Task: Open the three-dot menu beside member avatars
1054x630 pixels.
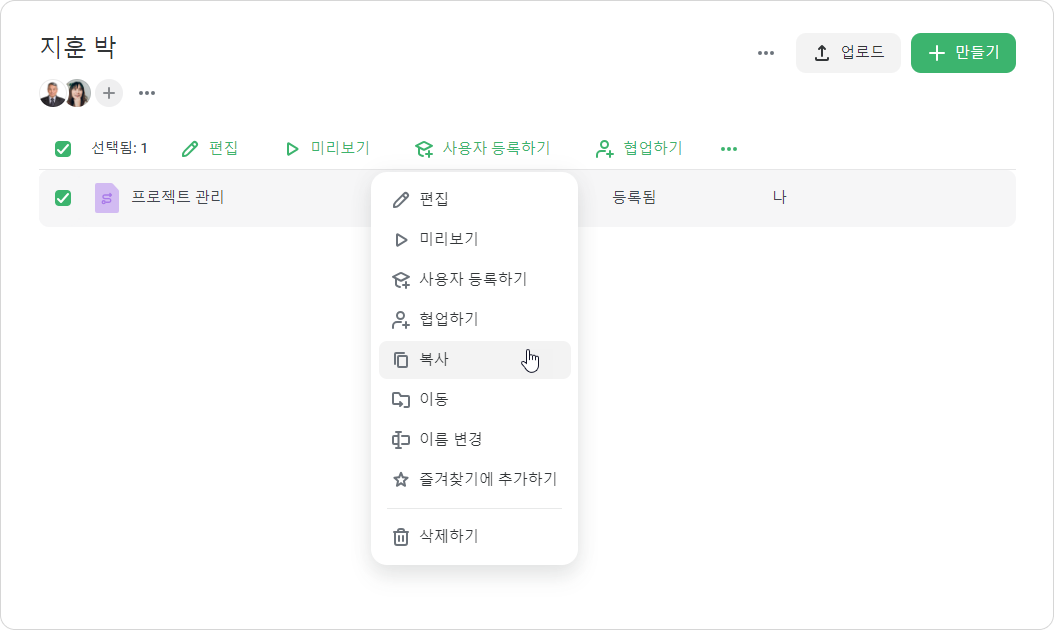Action: click(x=147, y=93)
